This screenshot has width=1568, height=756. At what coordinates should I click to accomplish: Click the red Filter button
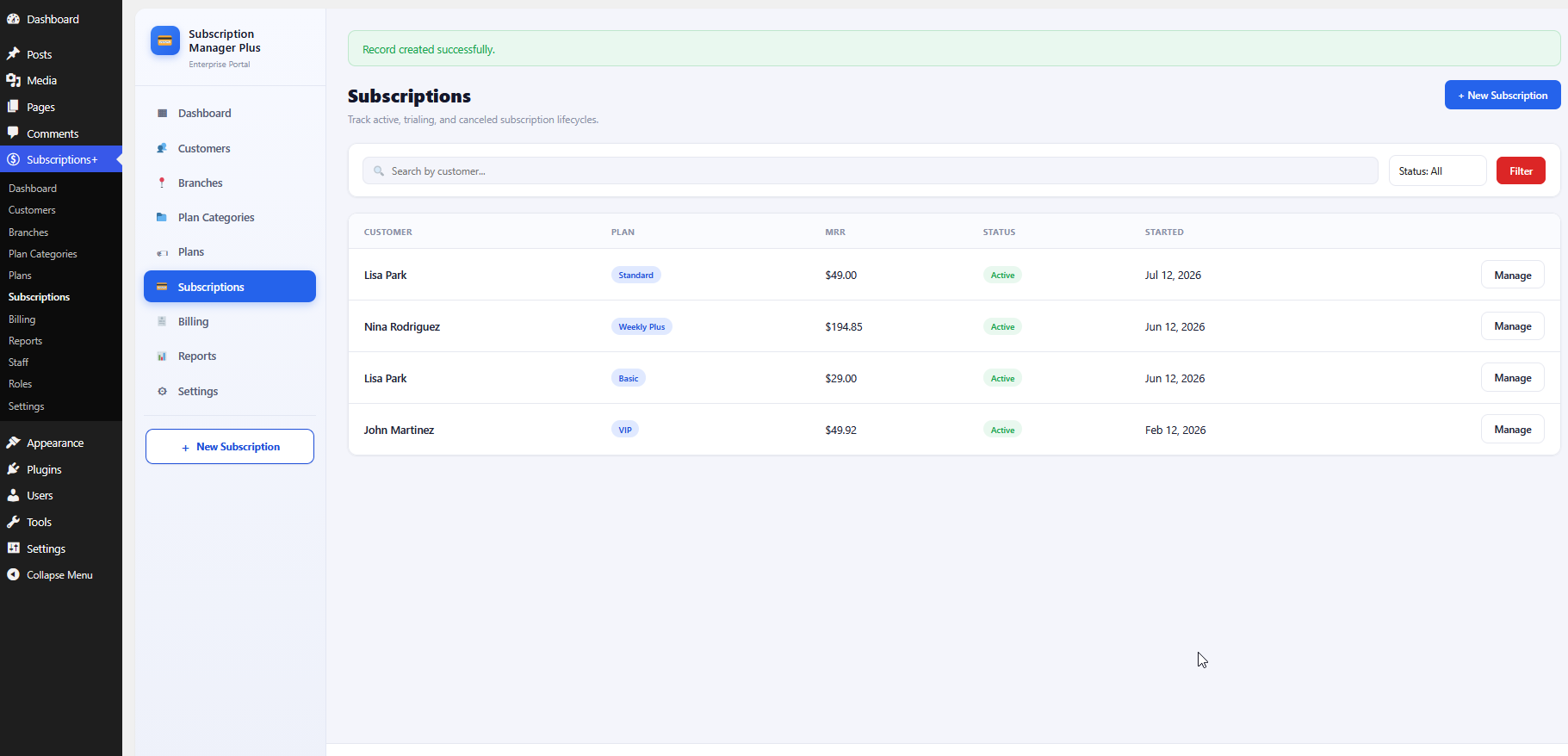click(x=1521, y=170)
